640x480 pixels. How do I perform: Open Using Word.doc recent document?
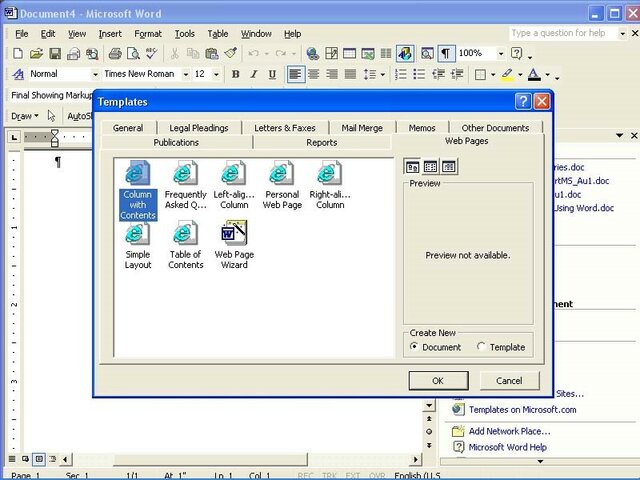pyautogui.click(x=584, y=208)
